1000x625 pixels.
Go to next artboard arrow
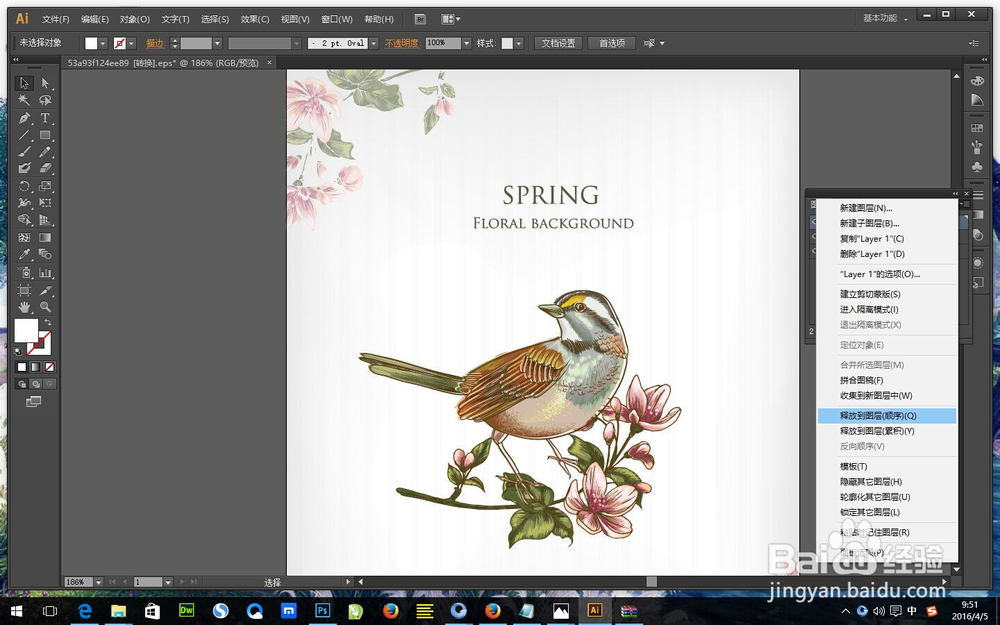coord(182,582)
